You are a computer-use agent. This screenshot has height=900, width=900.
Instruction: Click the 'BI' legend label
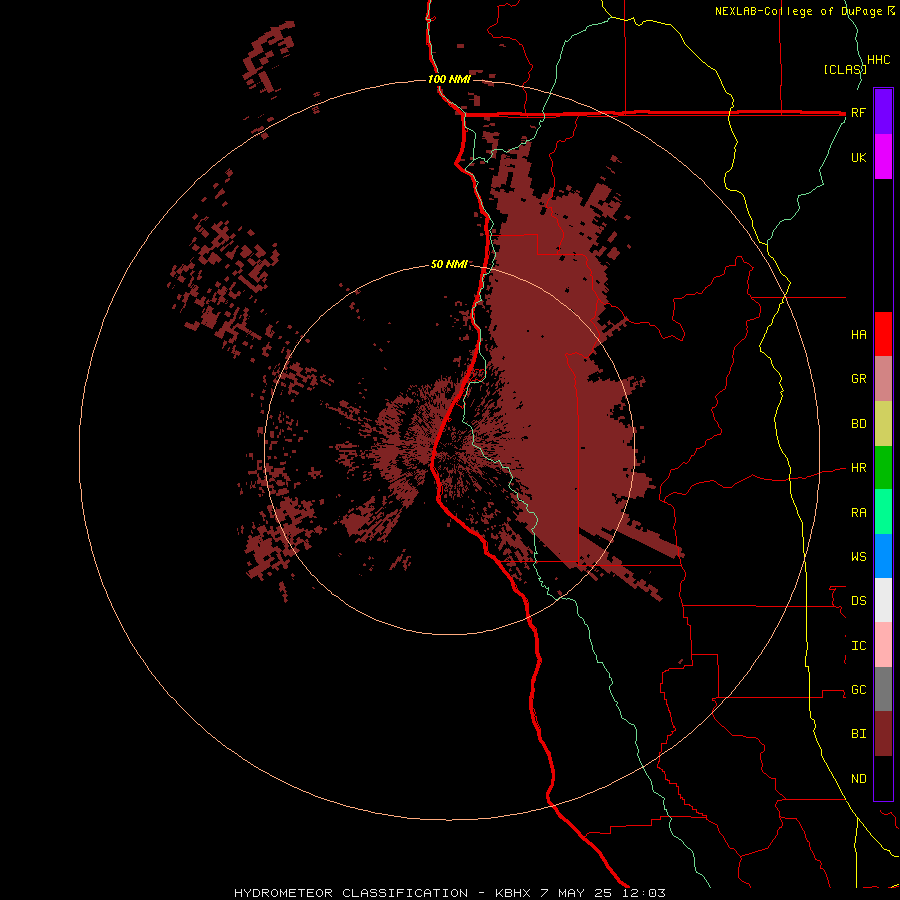(x=858, y=734)
